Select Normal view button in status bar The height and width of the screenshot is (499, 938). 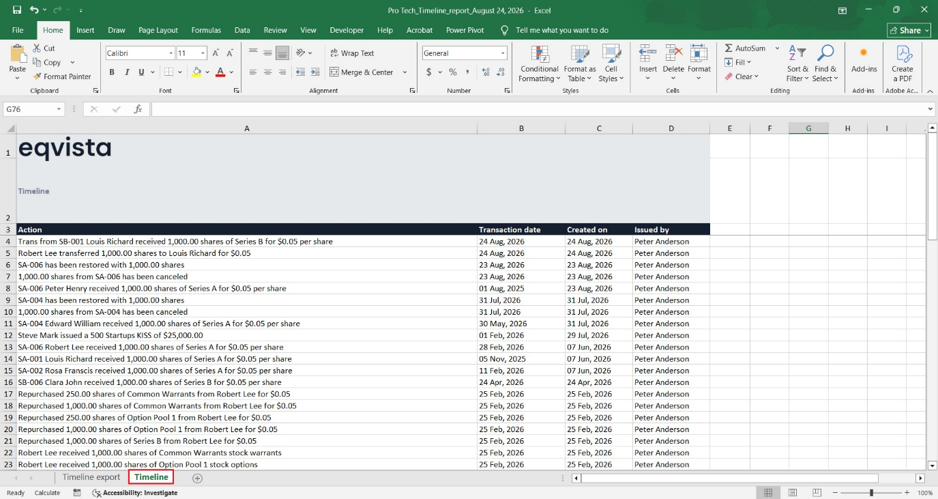(768, 492)
